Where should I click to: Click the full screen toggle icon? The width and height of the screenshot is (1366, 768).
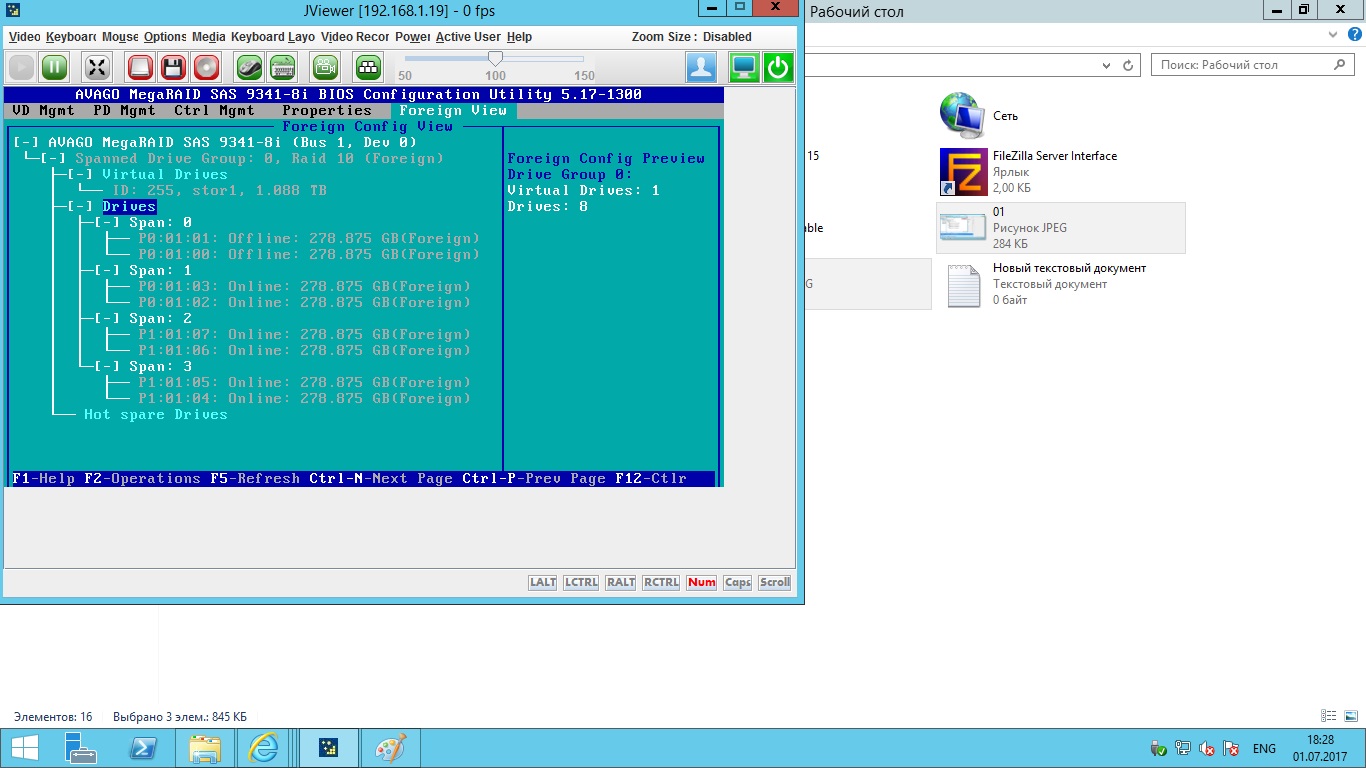coord(97,68)
